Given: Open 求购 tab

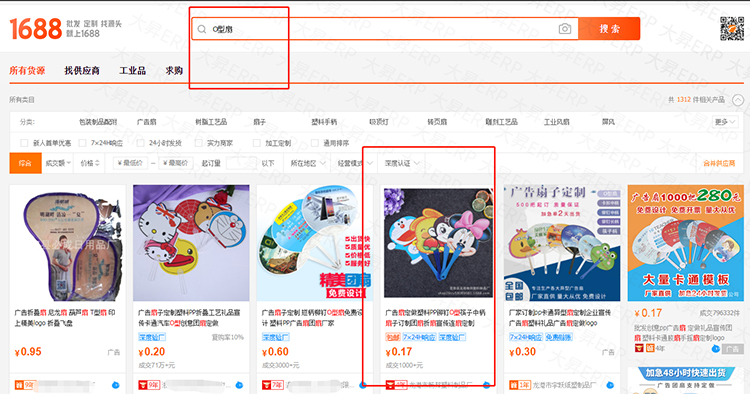Looking at the screenshot, I should pyautogui.click(x=174, y=70).
